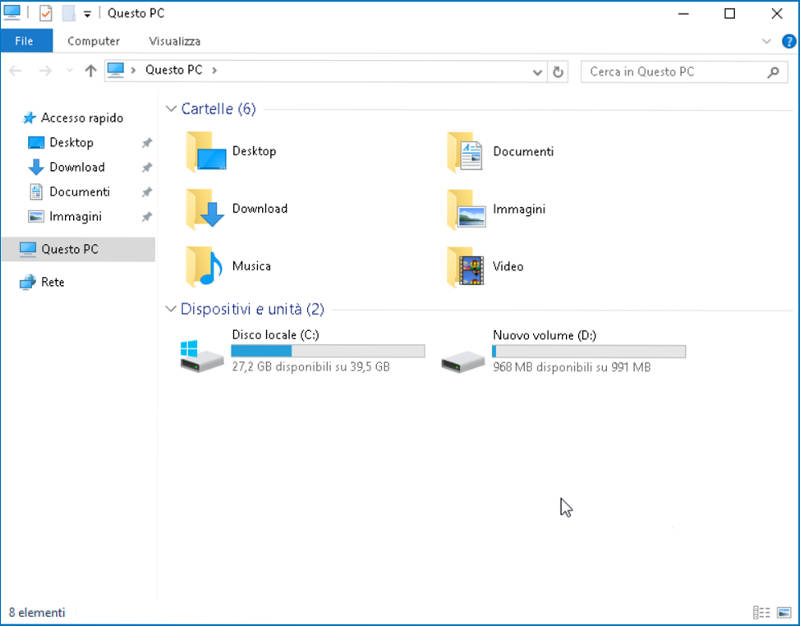The image size is (800, 626).
Task: Click the Forward navigation arrow
Action: coord(45,71)
